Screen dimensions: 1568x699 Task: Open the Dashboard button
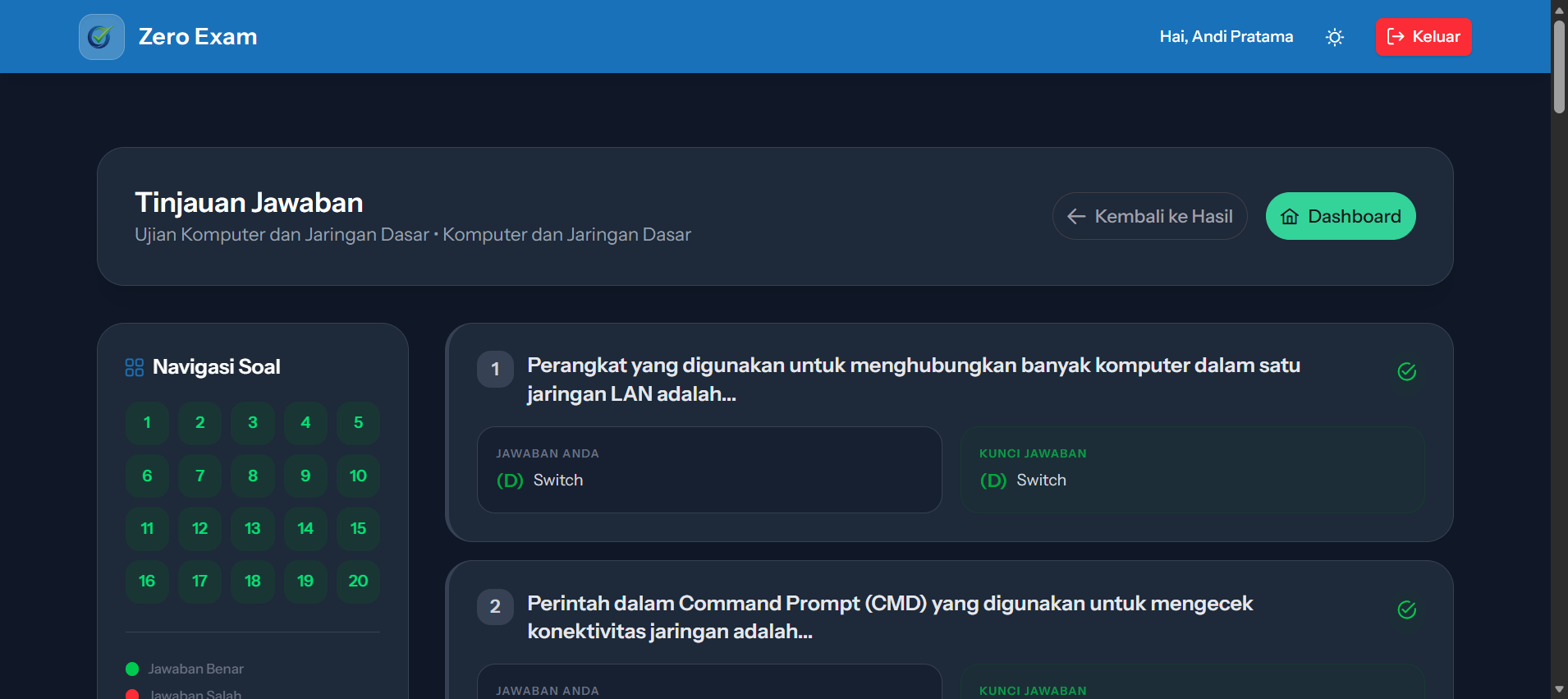(x=1341, y=216)
